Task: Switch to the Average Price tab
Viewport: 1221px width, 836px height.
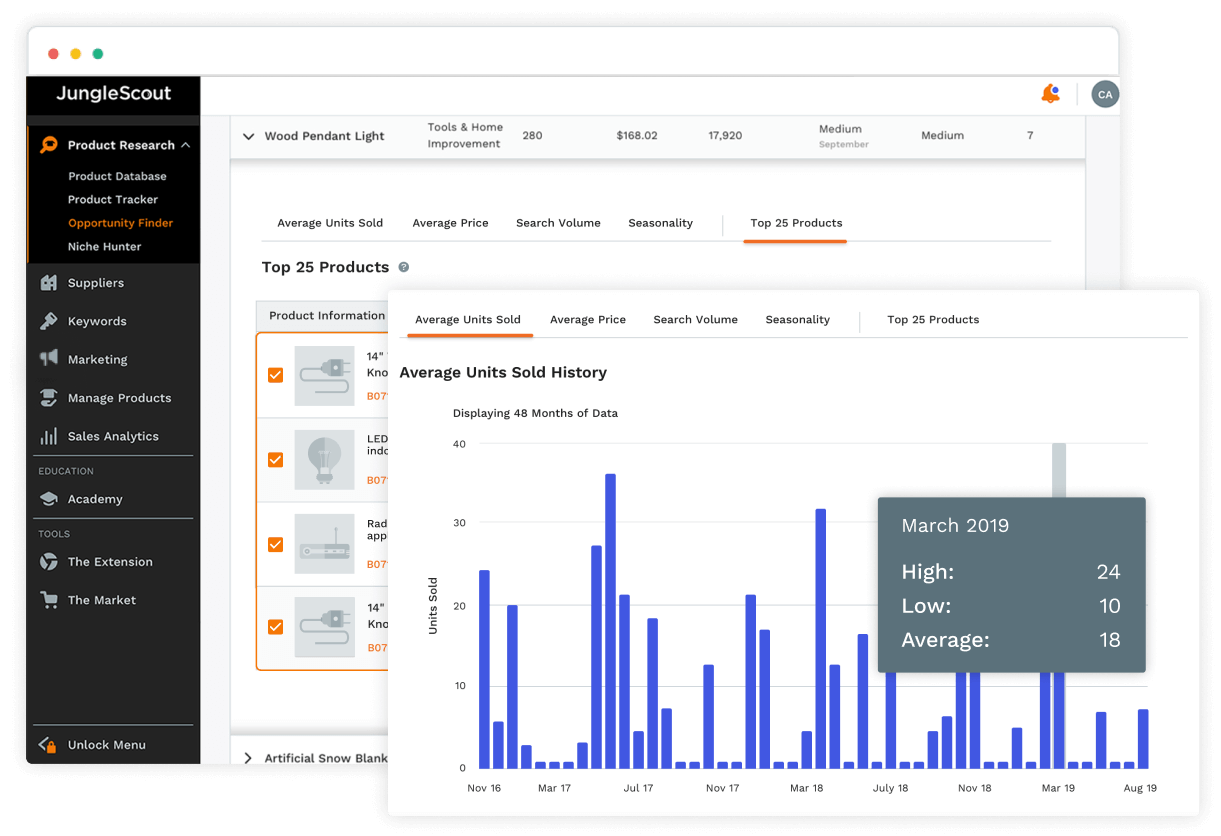Action: pyautogui.click(x=588, y=319)
